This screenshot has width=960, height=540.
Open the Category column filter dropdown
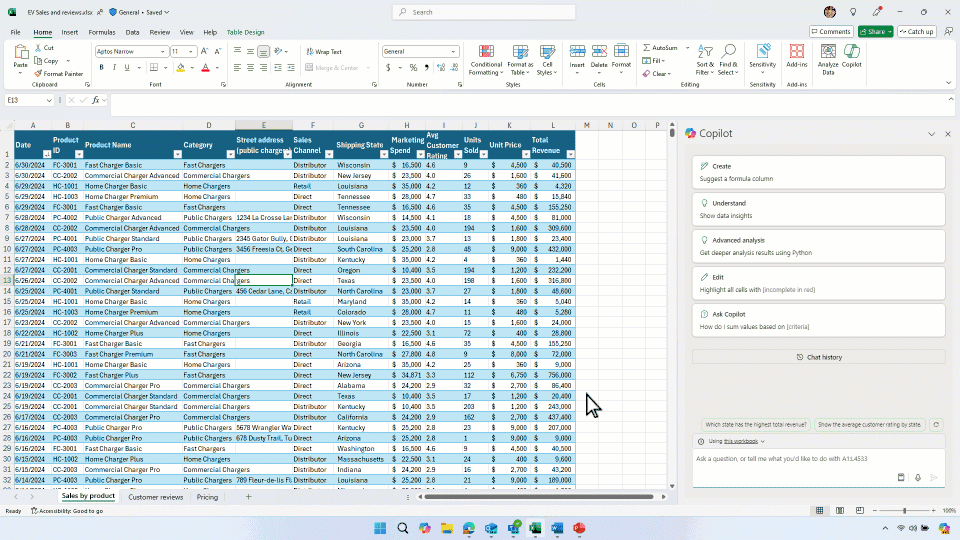point(230,154)
